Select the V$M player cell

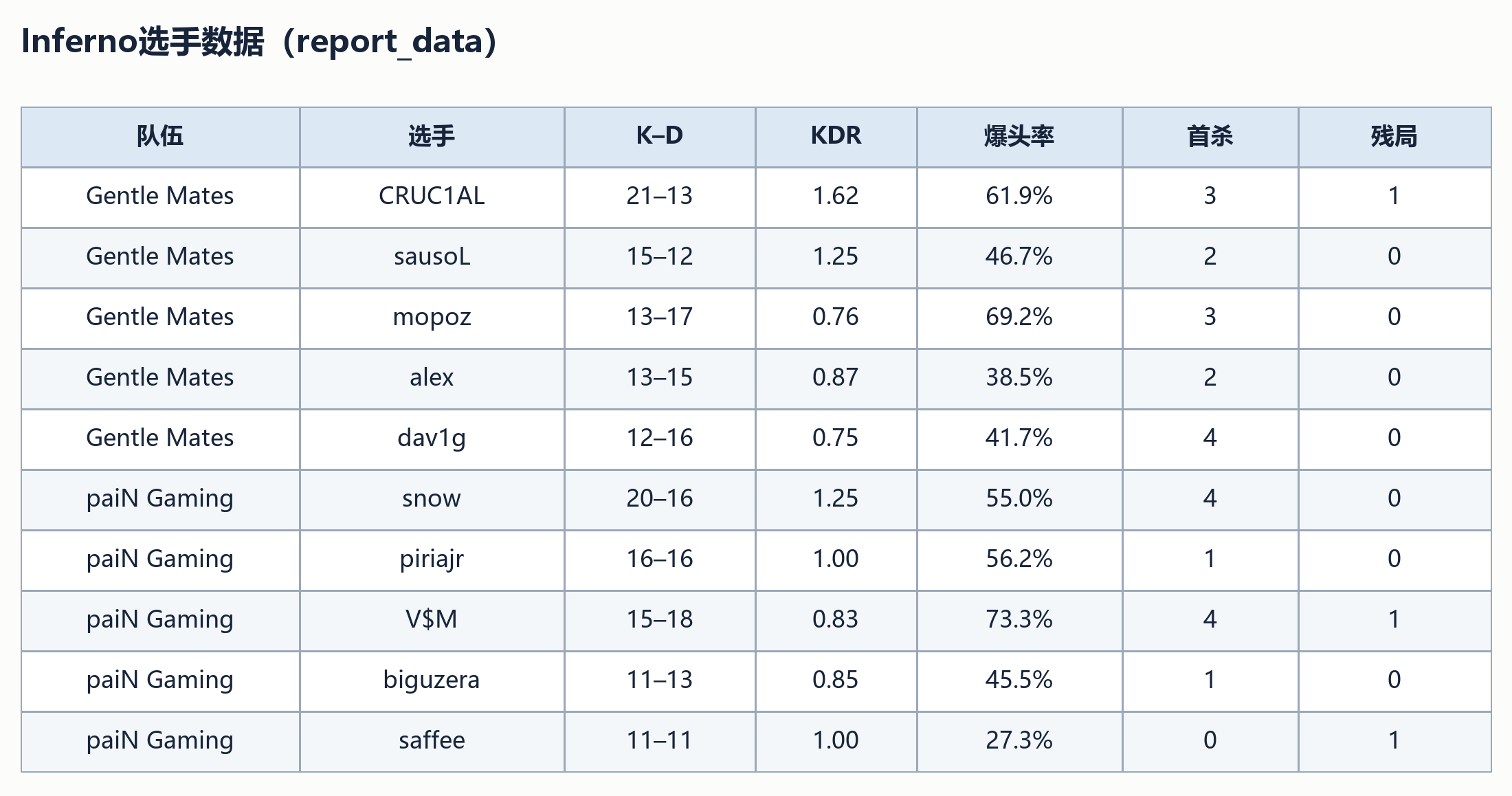(432, 620)
